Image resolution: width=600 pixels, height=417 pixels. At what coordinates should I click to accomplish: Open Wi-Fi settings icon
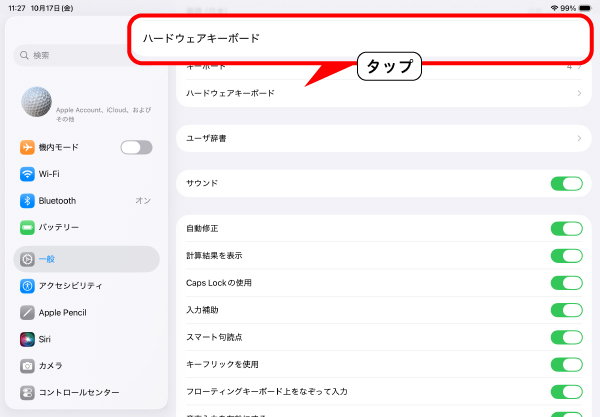point(28,174)
